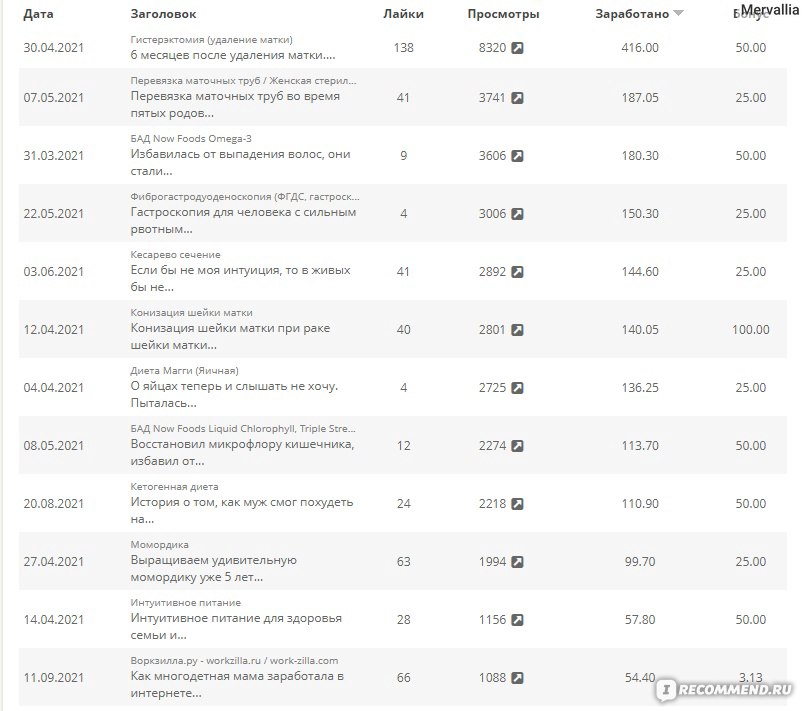
Task: Open stats icon next to 2892 views
Action: 518,272
